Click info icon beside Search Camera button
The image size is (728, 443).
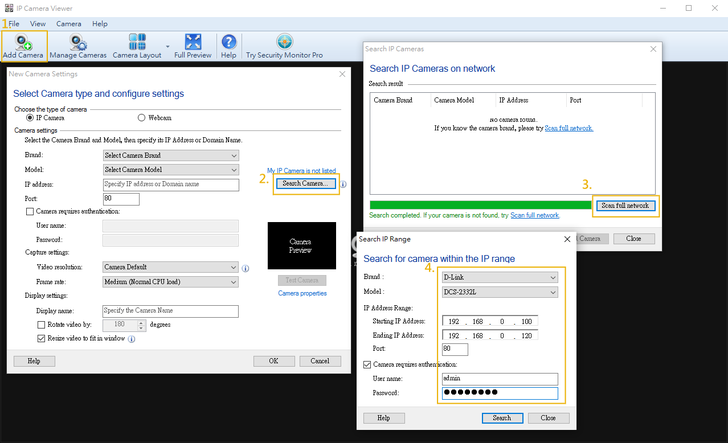pyautogui.click(x=343, y=184)
